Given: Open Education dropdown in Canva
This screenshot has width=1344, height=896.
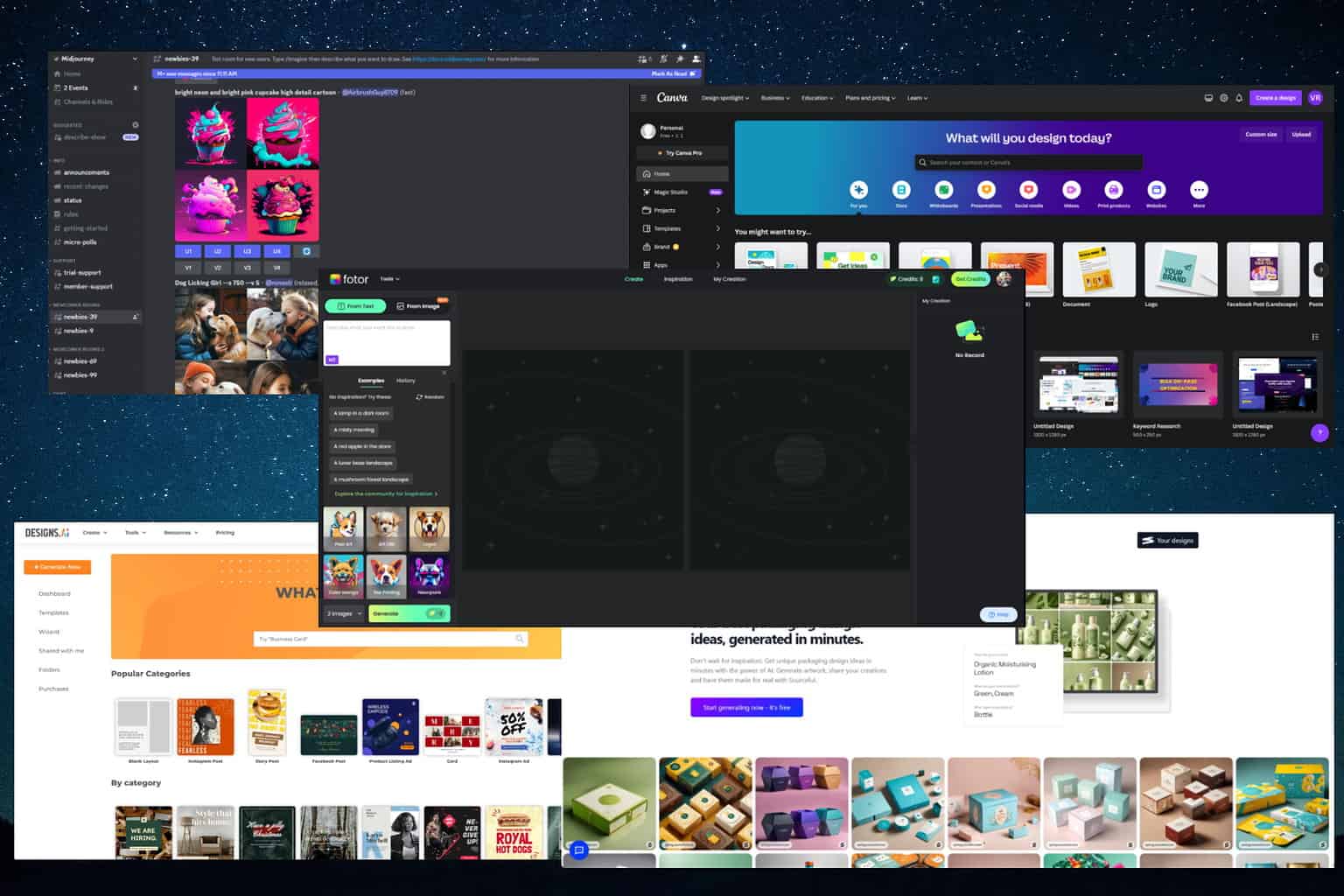Looking at the screenshot, I should click(817, 98).
